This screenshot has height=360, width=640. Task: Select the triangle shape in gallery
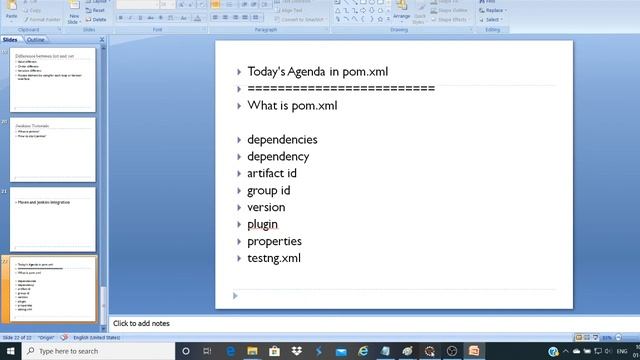click(x=338, y=11)
